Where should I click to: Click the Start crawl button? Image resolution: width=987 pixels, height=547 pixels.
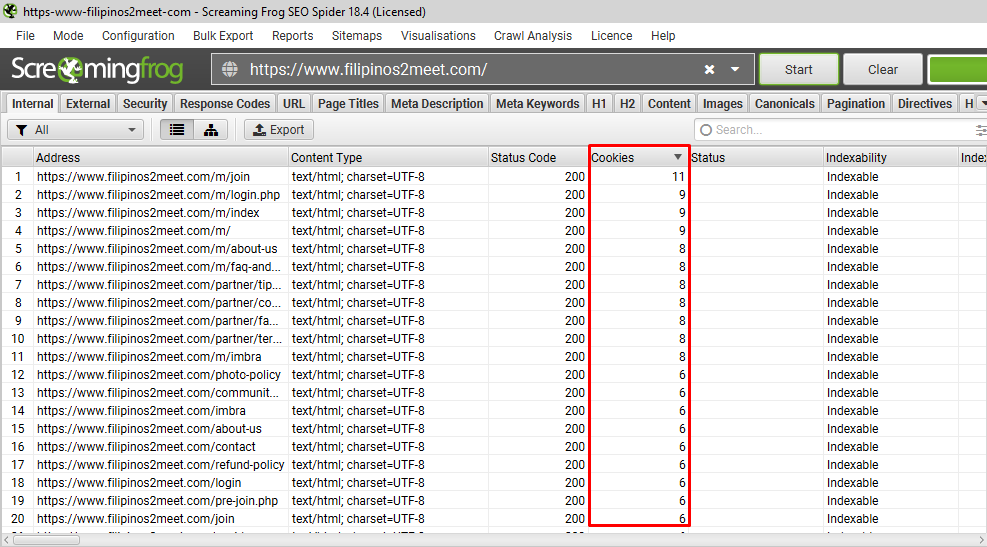[798, 69]
